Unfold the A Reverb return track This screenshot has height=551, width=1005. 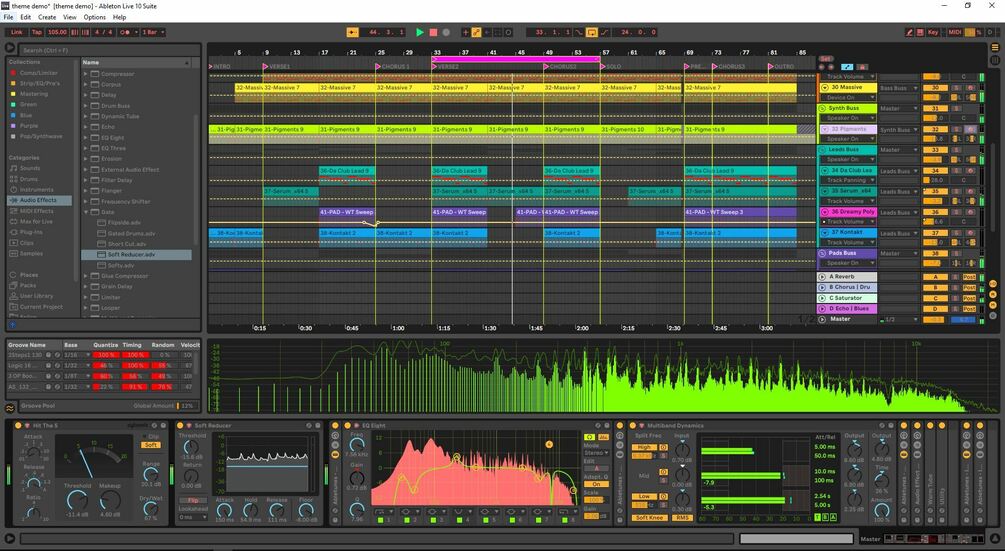[x=822, y=277]
